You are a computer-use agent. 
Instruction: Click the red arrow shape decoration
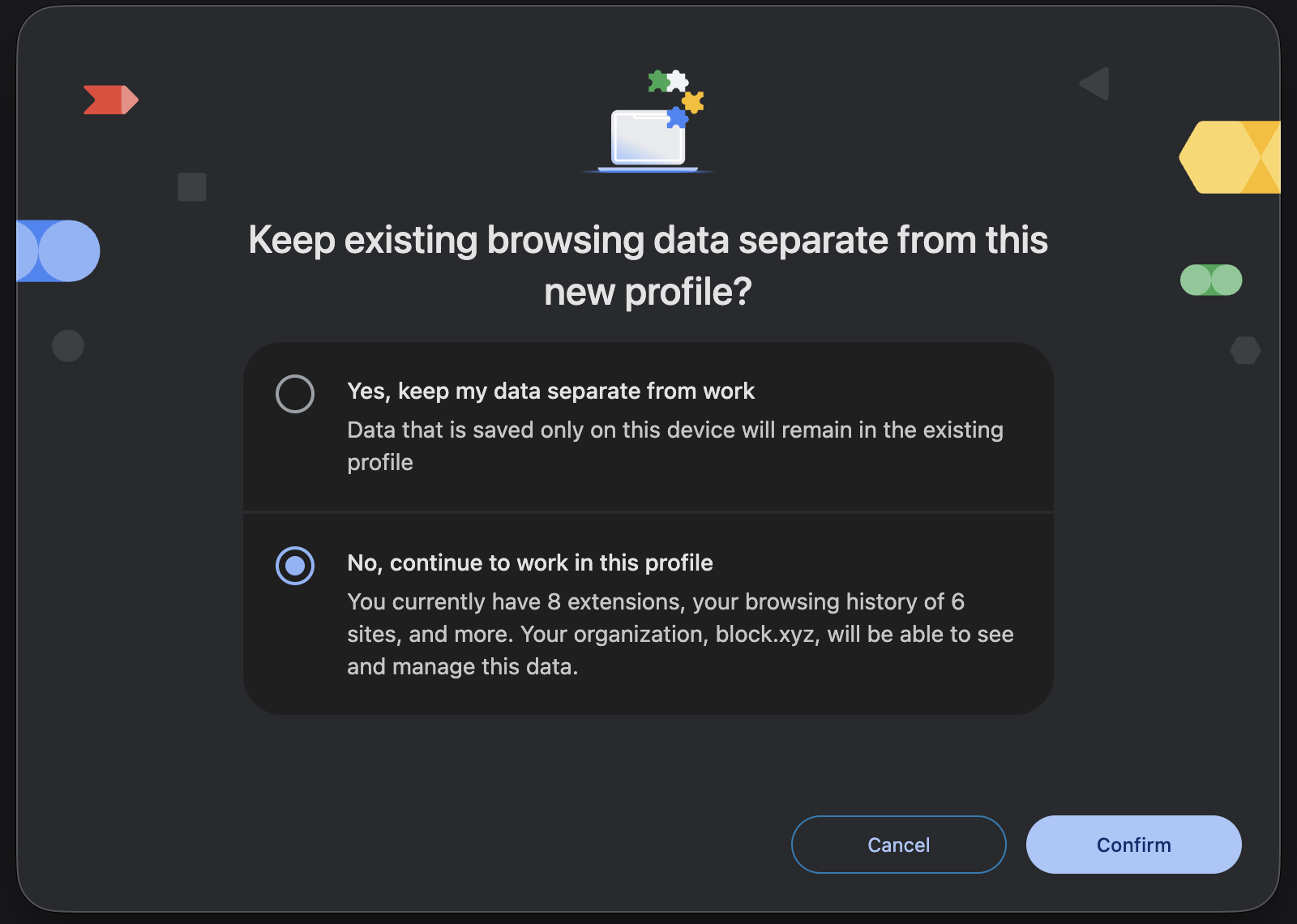pyautogui.click(x=111, y=100)
